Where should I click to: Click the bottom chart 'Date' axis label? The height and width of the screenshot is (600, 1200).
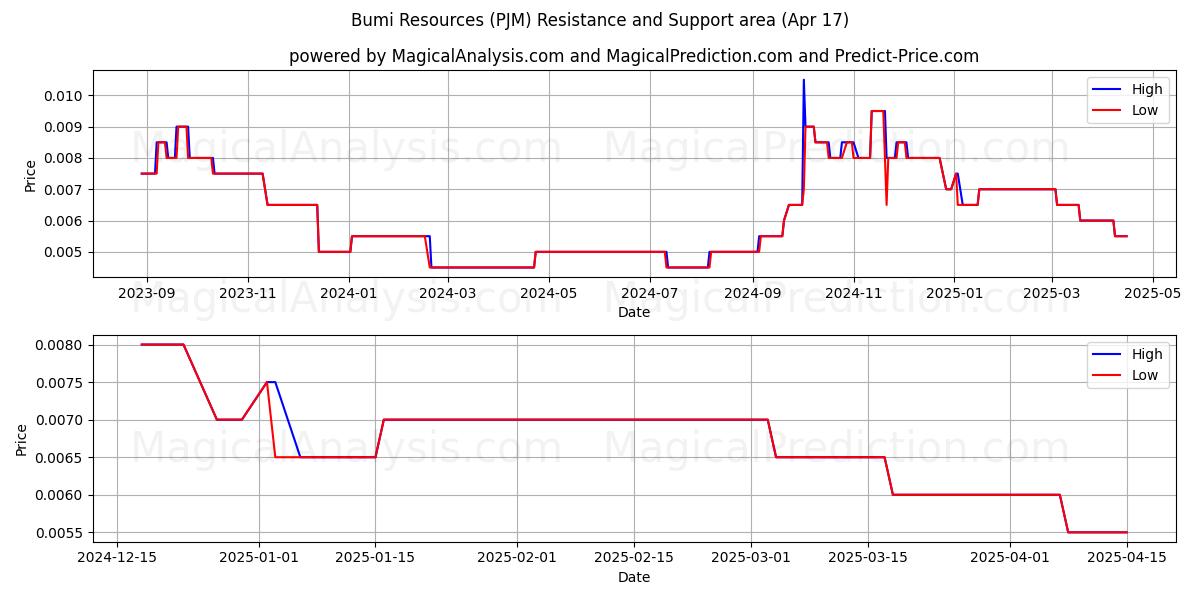[x=634, y=577]
